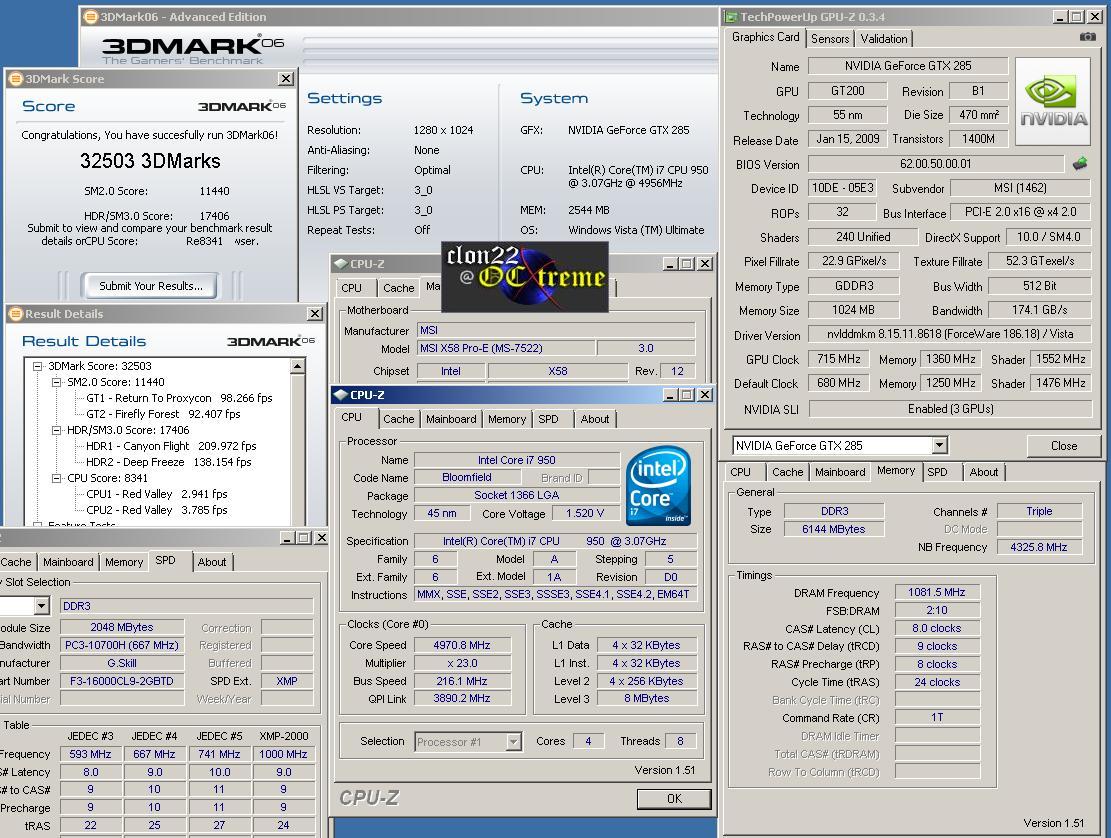This screenshot has height=838, width=1111.
Task: Click the NB Frequency 4325.8 MHz value
Action: point(1039,547)
